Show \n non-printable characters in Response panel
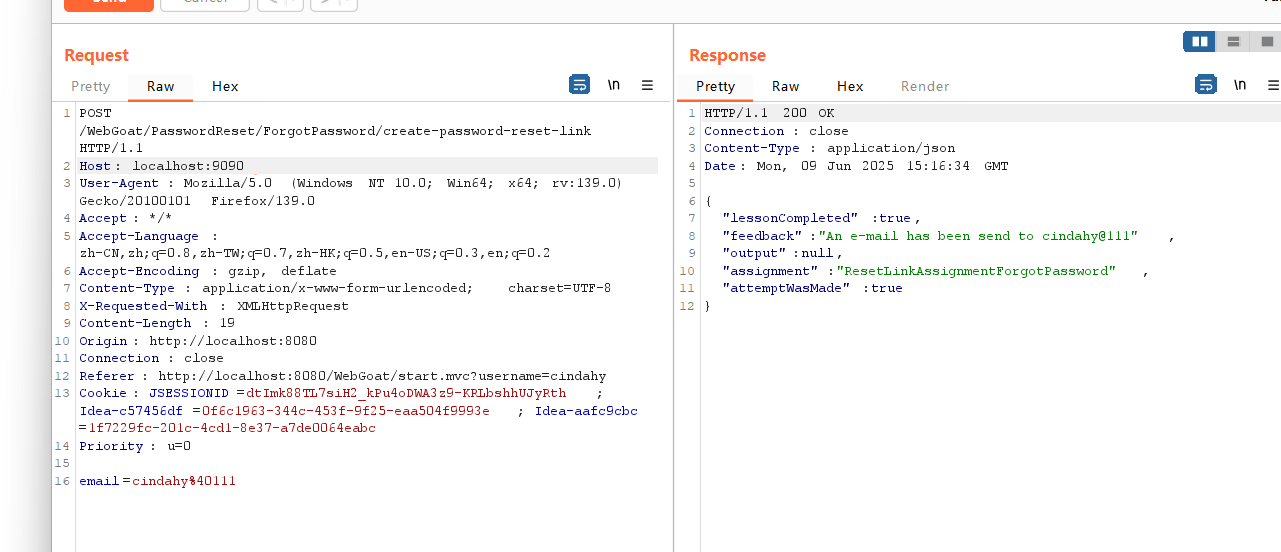The height and width of the screenshot is (552, 1281). pyautogui.click(x=1240, y=85)
